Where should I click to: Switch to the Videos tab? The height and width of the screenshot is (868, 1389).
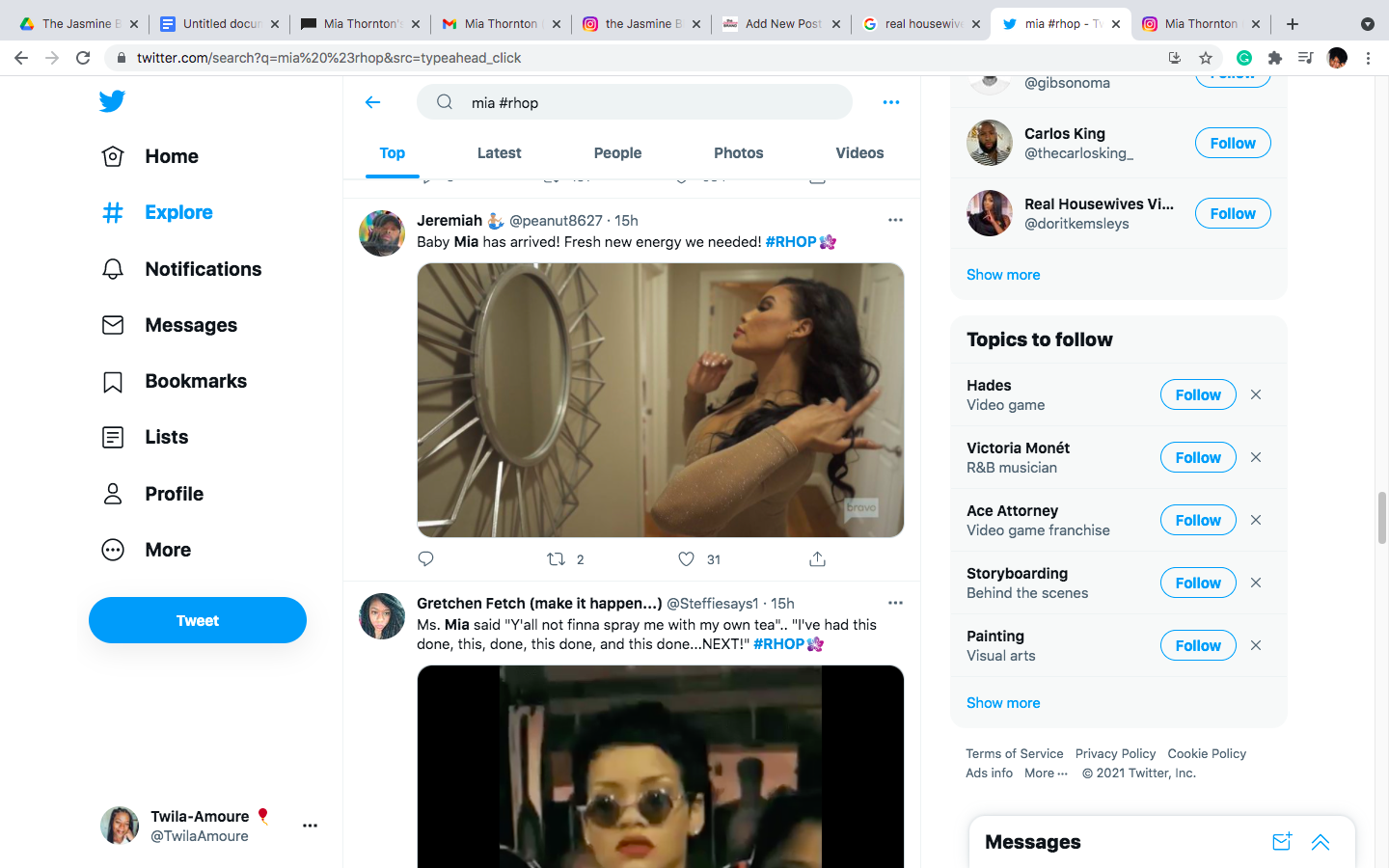[x=859, y=153]
